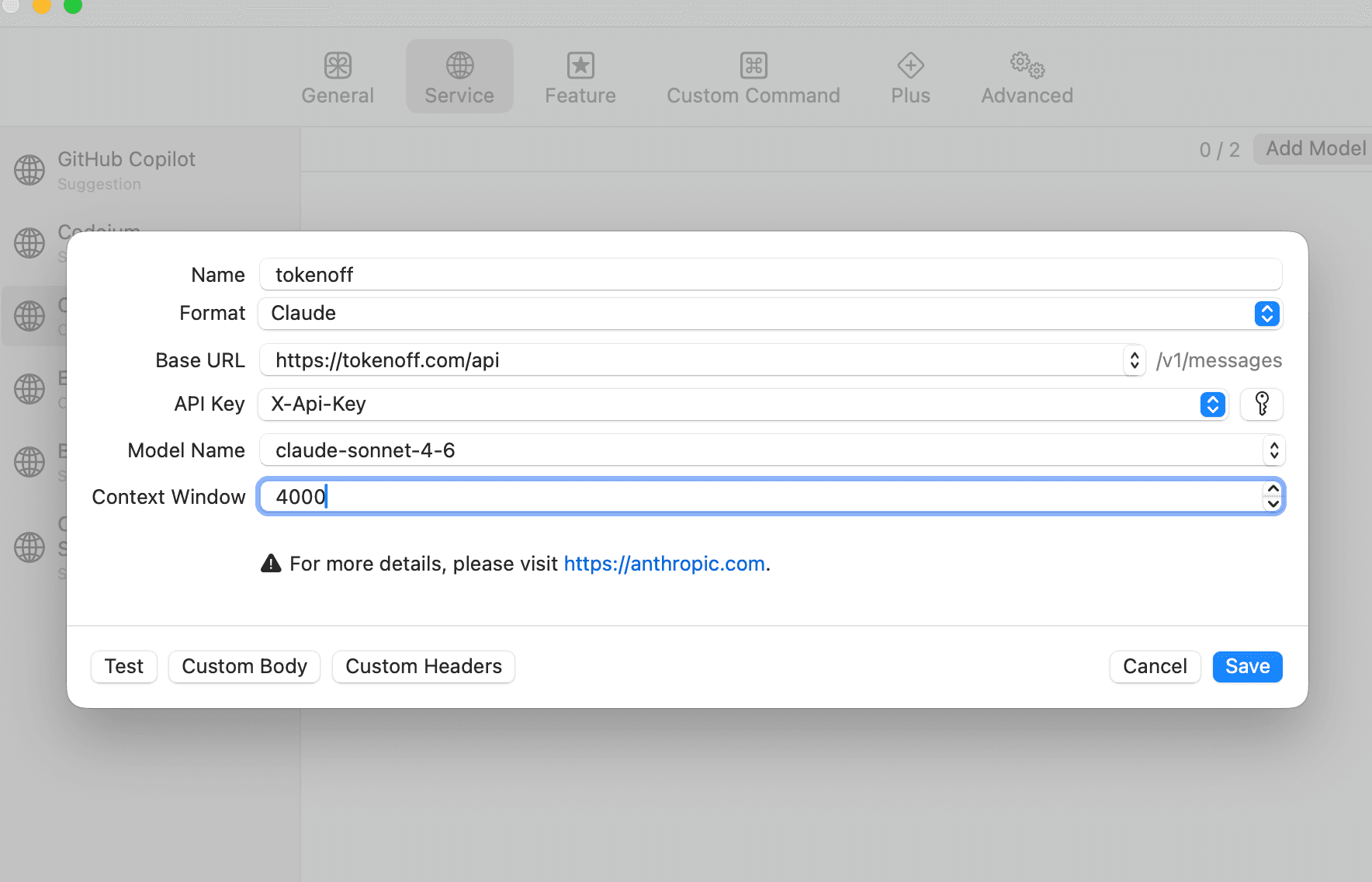Click the Service globe tab icon
This screenshot has height=882, width=1372.
(459, 66)
